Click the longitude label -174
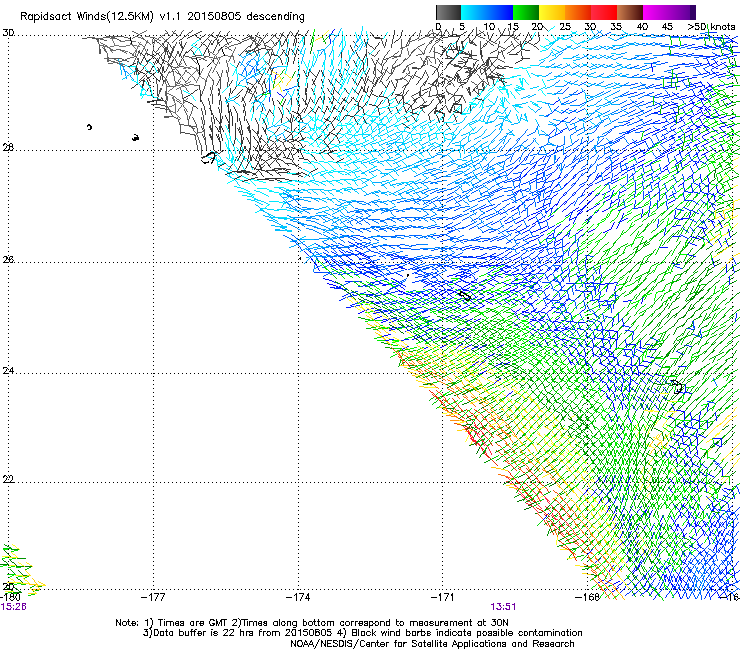 [x=298, y=597]
